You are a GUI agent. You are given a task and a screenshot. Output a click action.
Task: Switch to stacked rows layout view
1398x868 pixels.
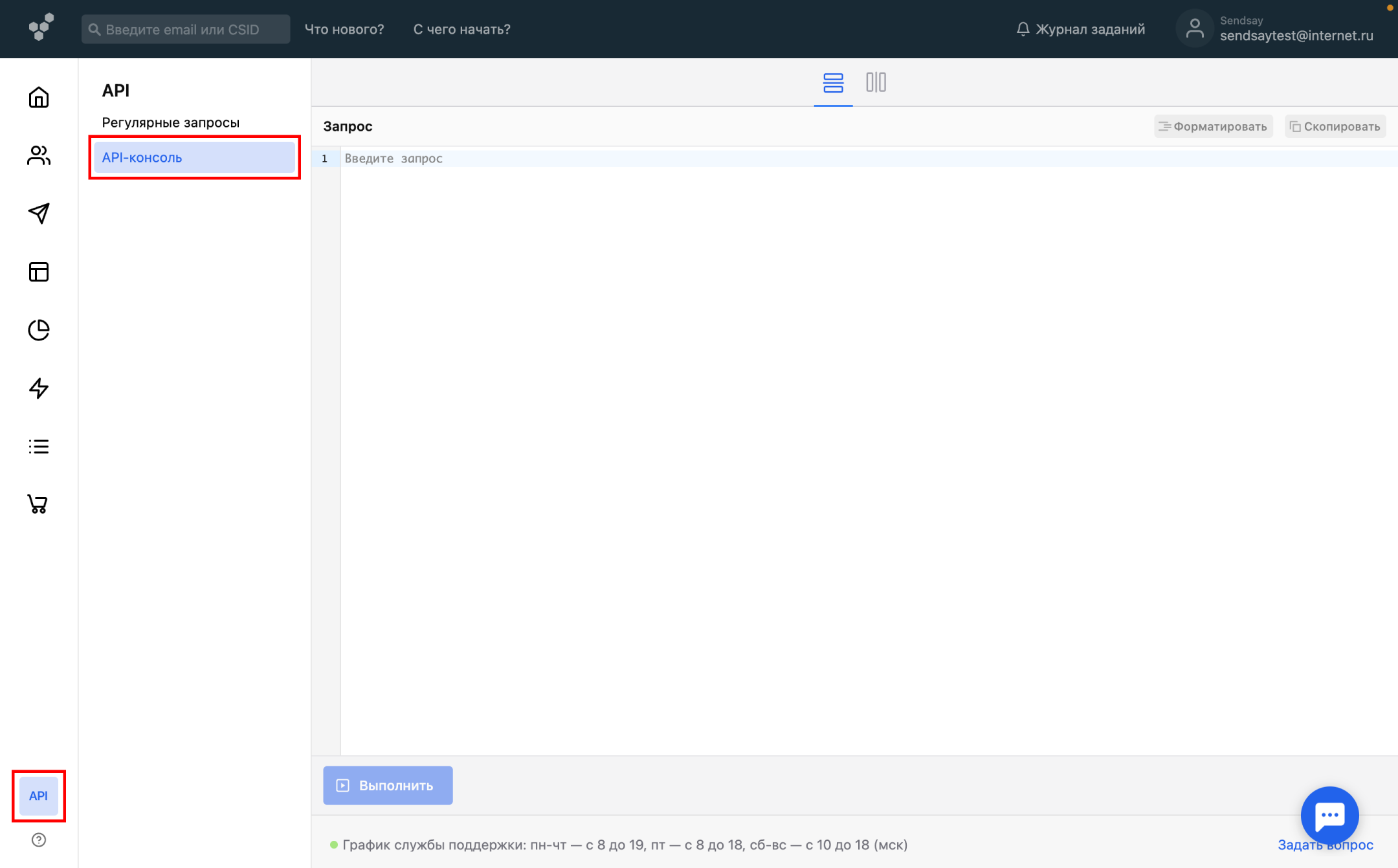click(x=833, y=83)
